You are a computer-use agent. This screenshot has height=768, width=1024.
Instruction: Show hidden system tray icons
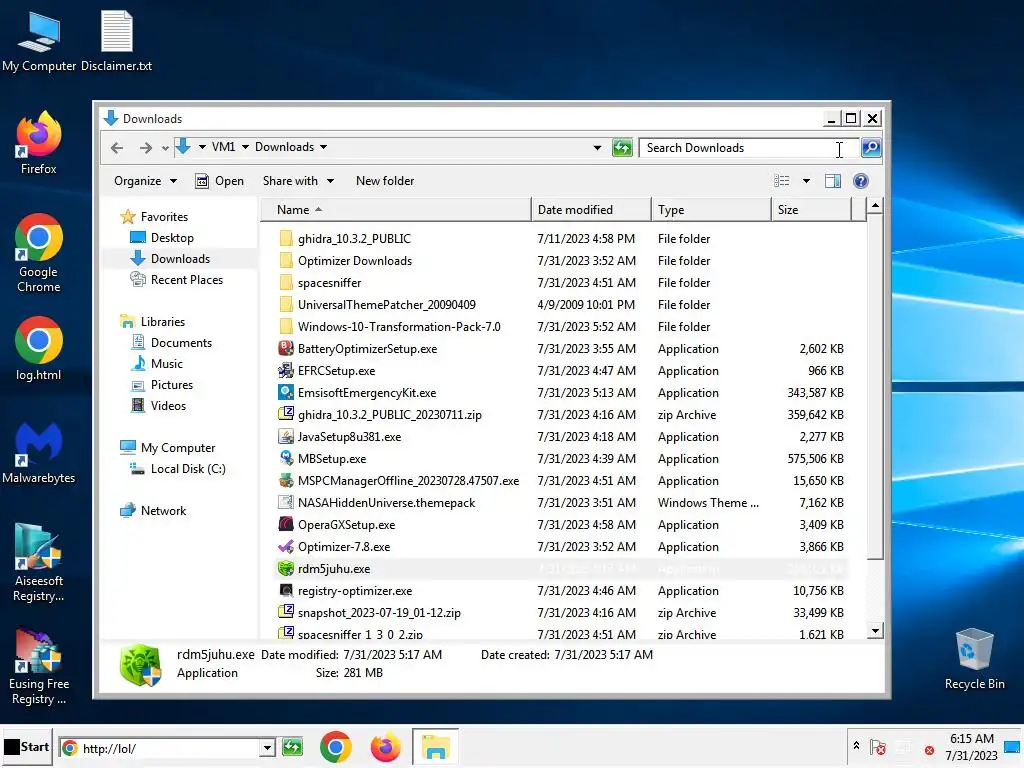click(x=856, y=746)
